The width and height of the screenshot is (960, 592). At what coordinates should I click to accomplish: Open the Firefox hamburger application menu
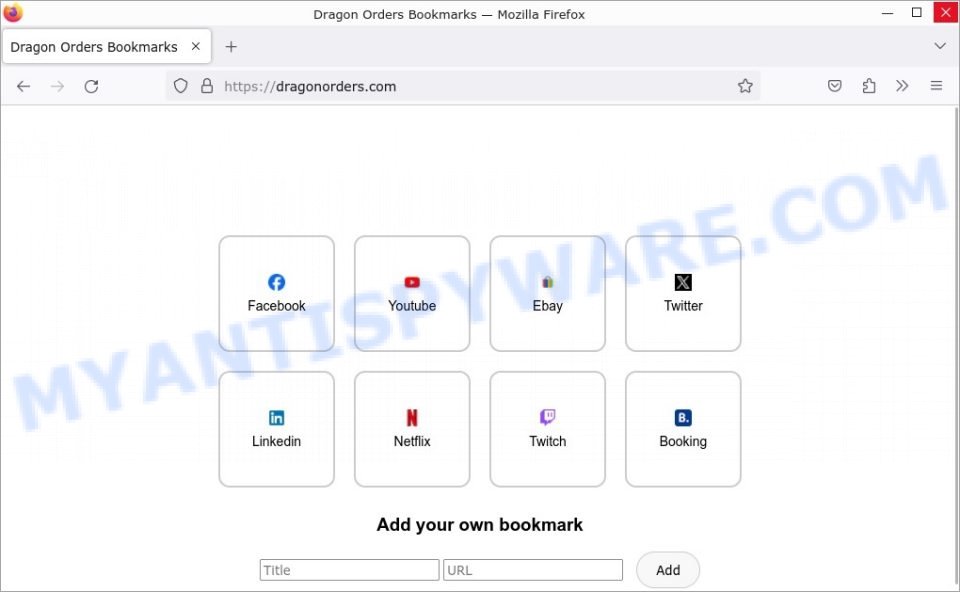[936, 86]
